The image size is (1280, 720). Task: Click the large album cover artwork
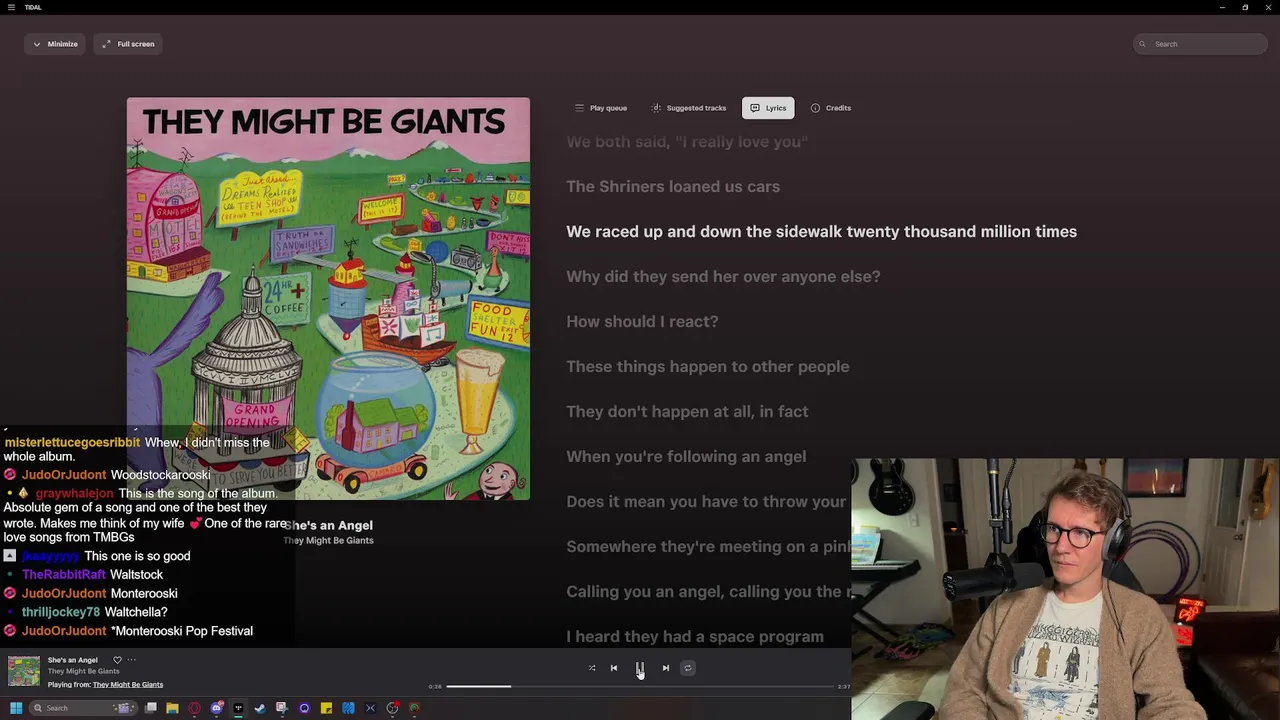(x=328, y=298)
